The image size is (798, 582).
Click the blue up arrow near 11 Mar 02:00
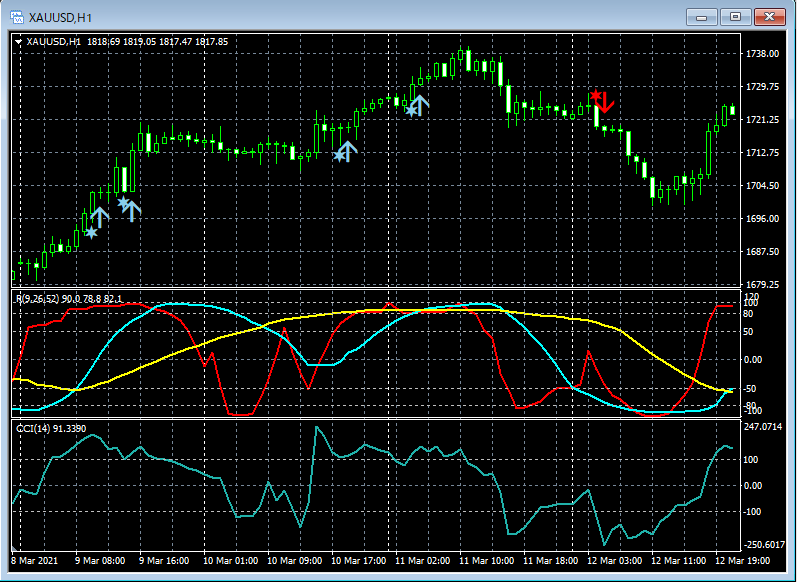click(x=420, y=104)
